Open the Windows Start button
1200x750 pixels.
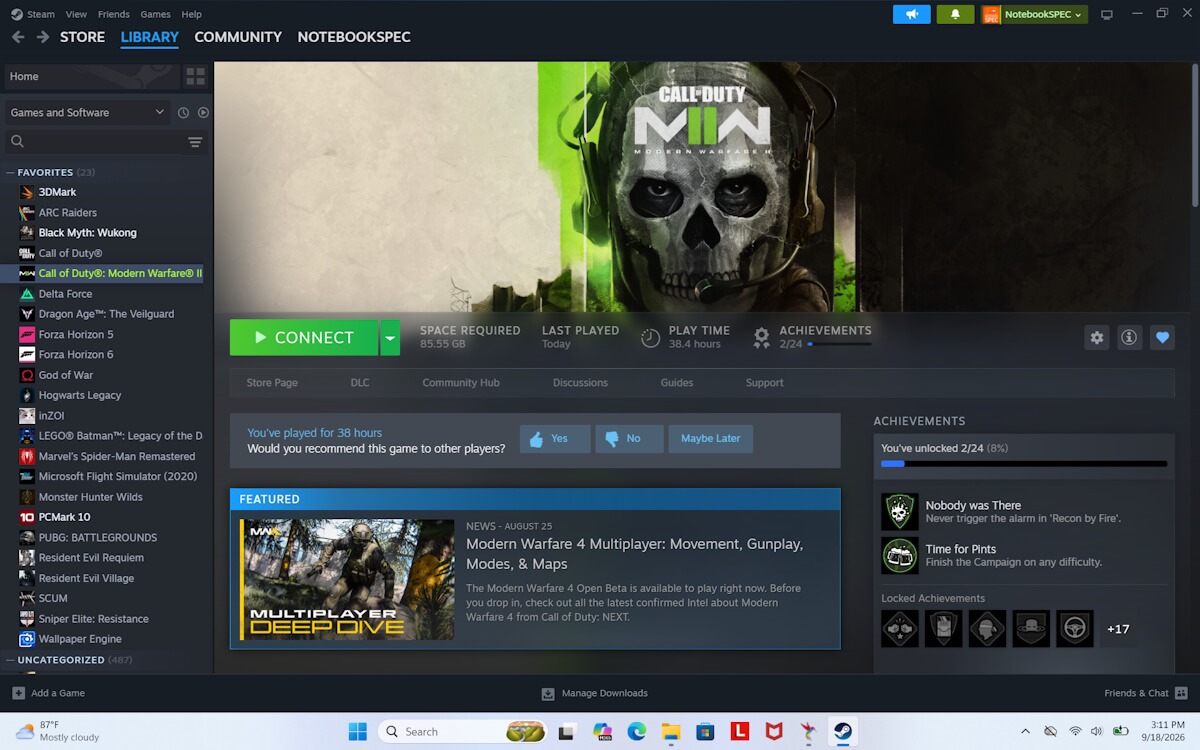(357, 731)
